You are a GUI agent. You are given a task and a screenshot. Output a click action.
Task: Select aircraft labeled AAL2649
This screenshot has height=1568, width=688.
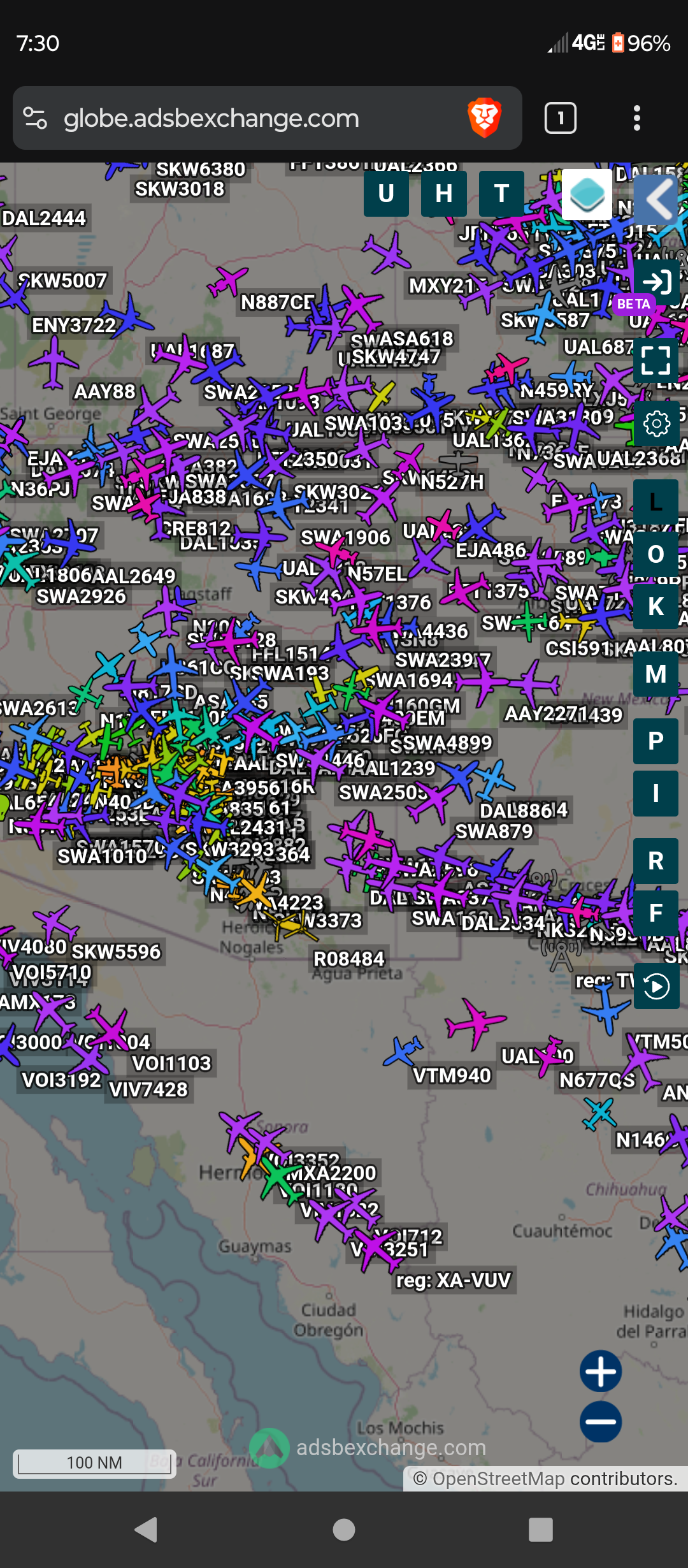click(x=133, y=576)
